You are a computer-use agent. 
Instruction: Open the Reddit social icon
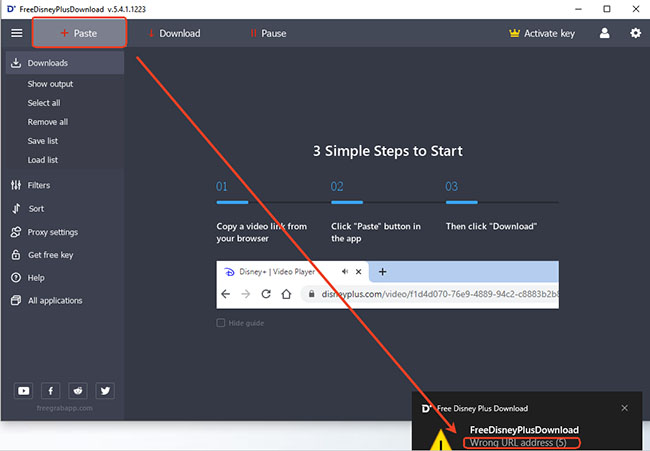78,390
